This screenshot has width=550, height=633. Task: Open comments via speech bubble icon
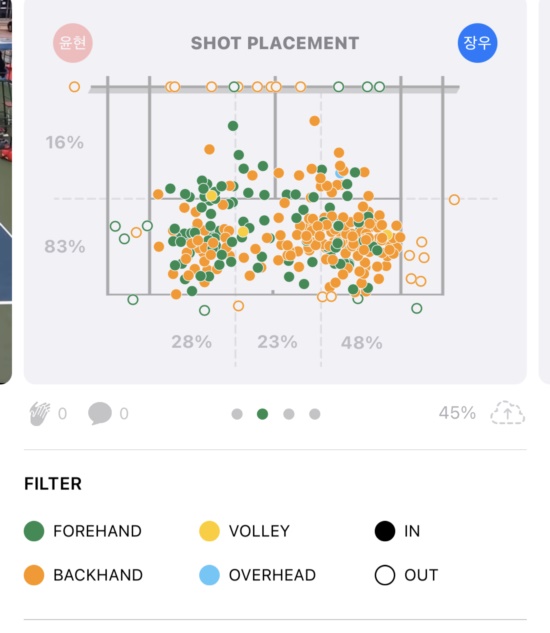100,413
